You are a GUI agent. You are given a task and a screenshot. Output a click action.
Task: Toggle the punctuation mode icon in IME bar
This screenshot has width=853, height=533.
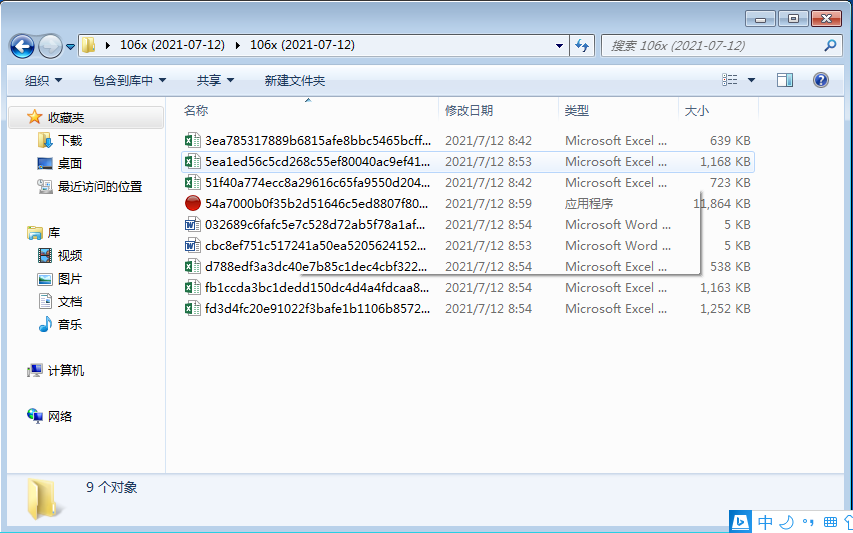pos(808,524)
